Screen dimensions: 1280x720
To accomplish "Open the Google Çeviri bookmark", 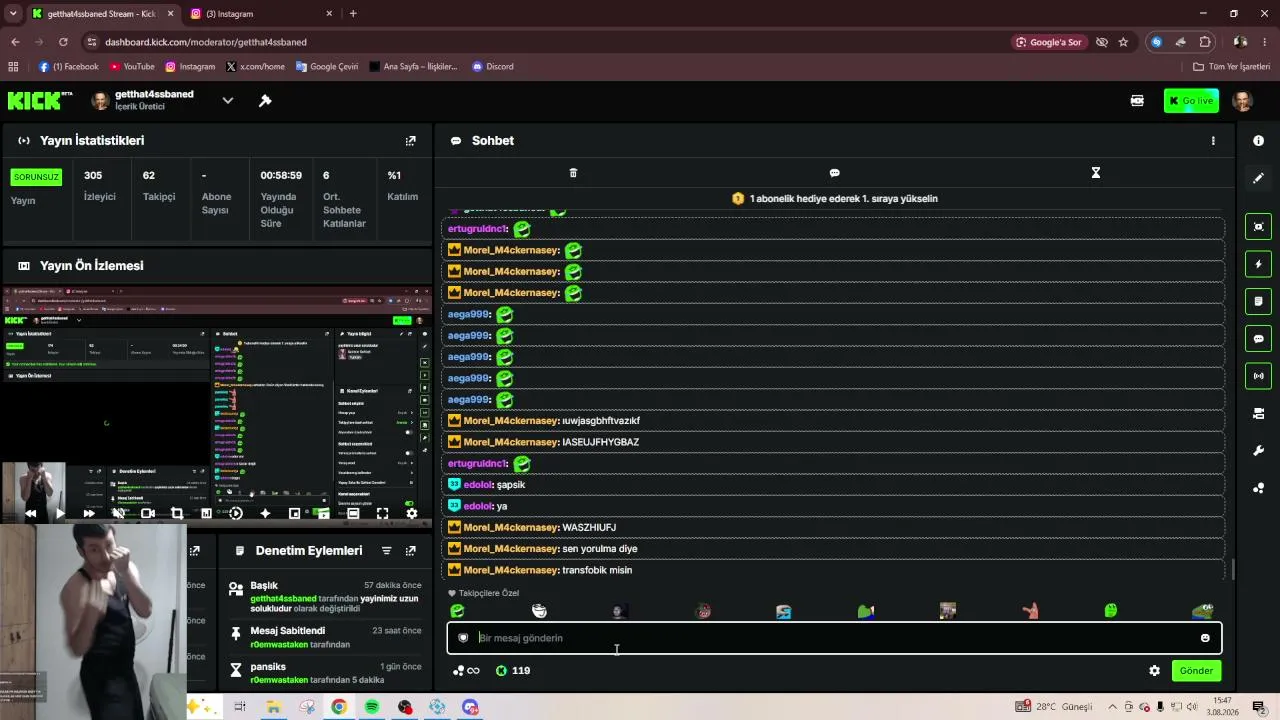I will [x=327, y=67].
